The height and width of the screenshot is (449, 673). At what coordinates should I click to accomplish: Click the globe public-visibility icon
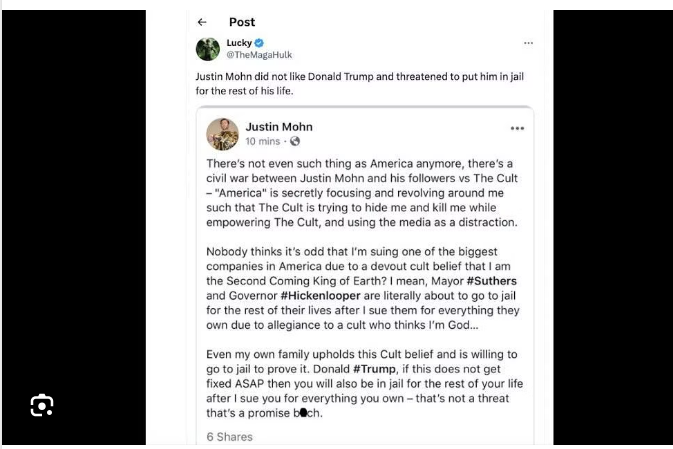(296, 142)
